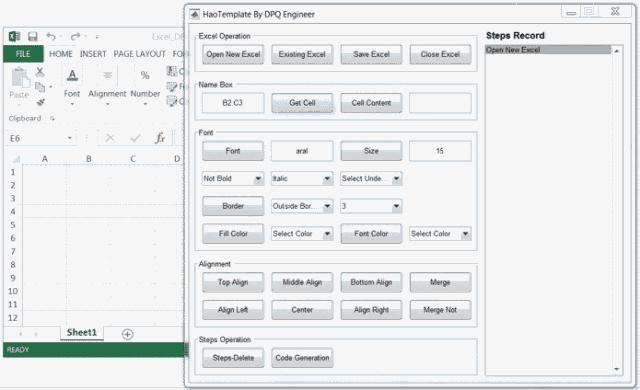Screen dimensions: 640x390
Task: Open the border weight dropdown showing 3
Action: [x=371, y=206]
